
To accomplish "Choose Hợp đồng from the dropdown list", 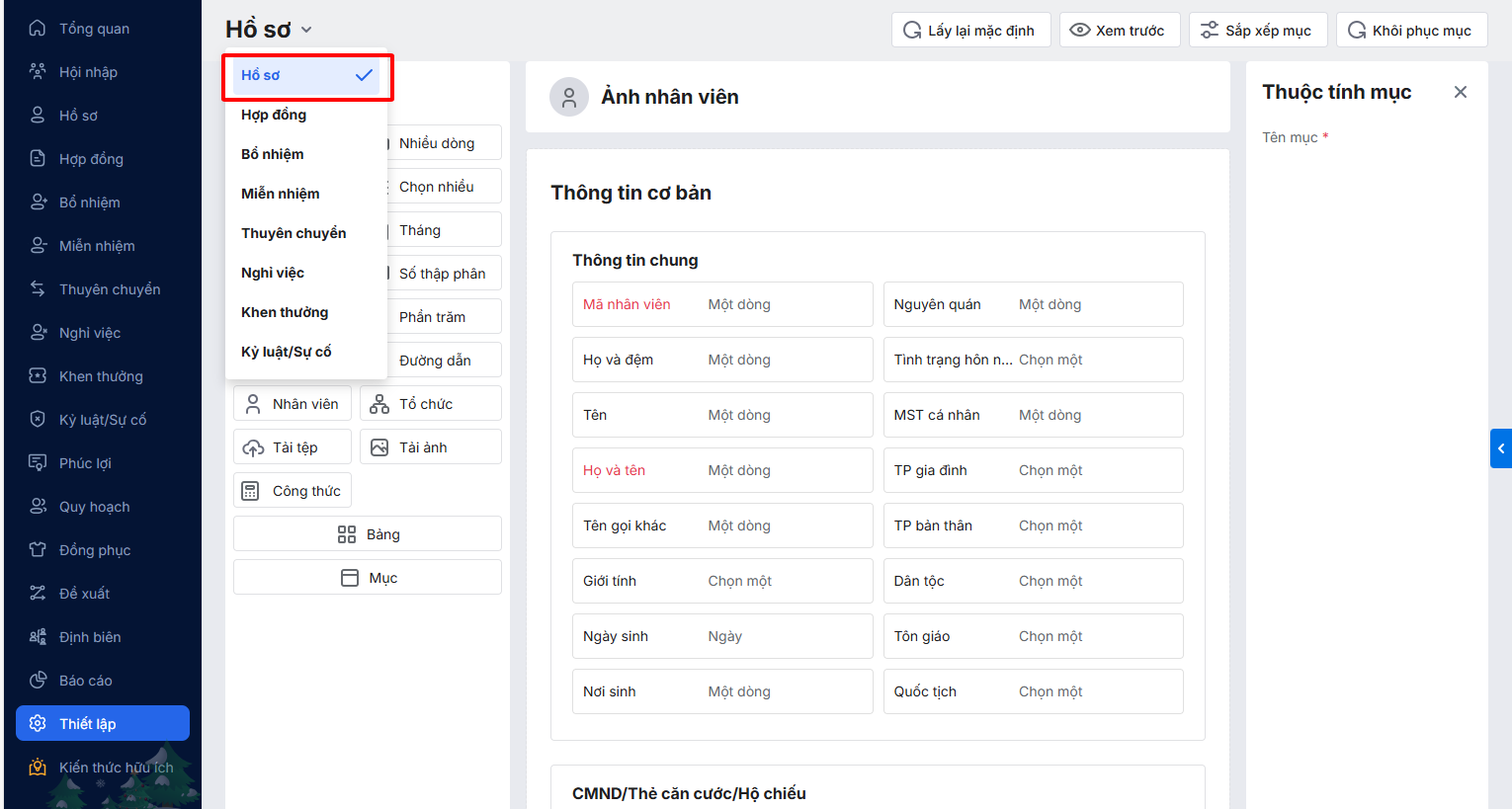I will [274, 115].
